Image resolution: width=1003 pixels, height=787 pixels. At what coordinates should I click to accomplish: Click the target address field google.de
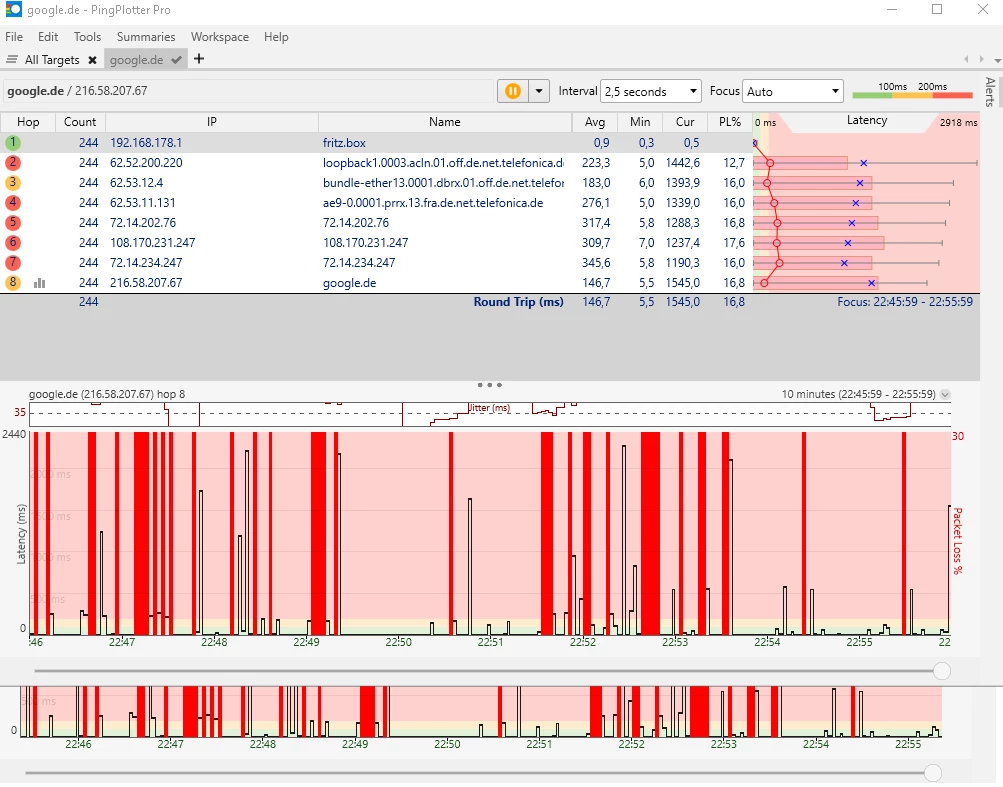[x=249, y=91]
